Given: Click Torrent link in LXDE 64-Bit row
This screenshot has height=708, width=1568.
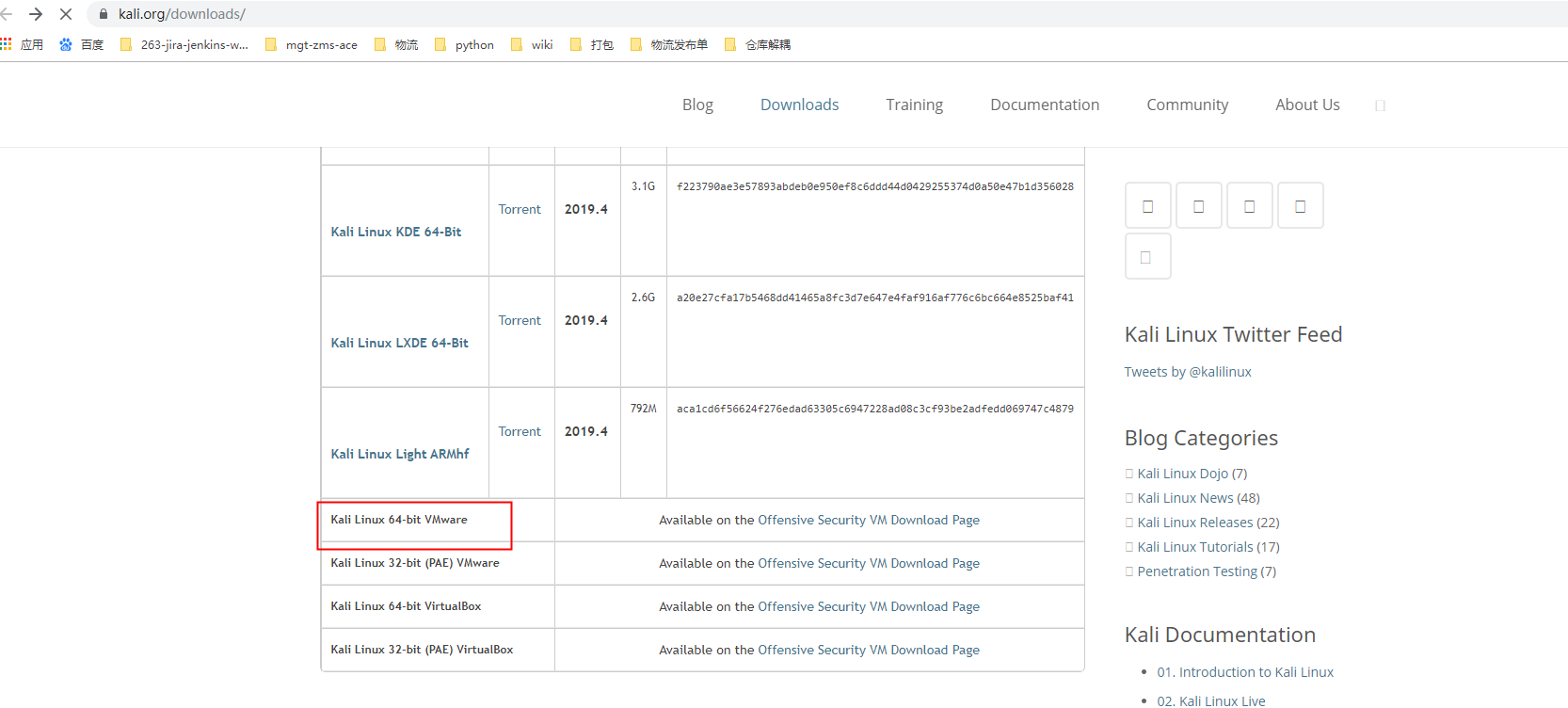Looking at the screenshot, I should point(520,320).
